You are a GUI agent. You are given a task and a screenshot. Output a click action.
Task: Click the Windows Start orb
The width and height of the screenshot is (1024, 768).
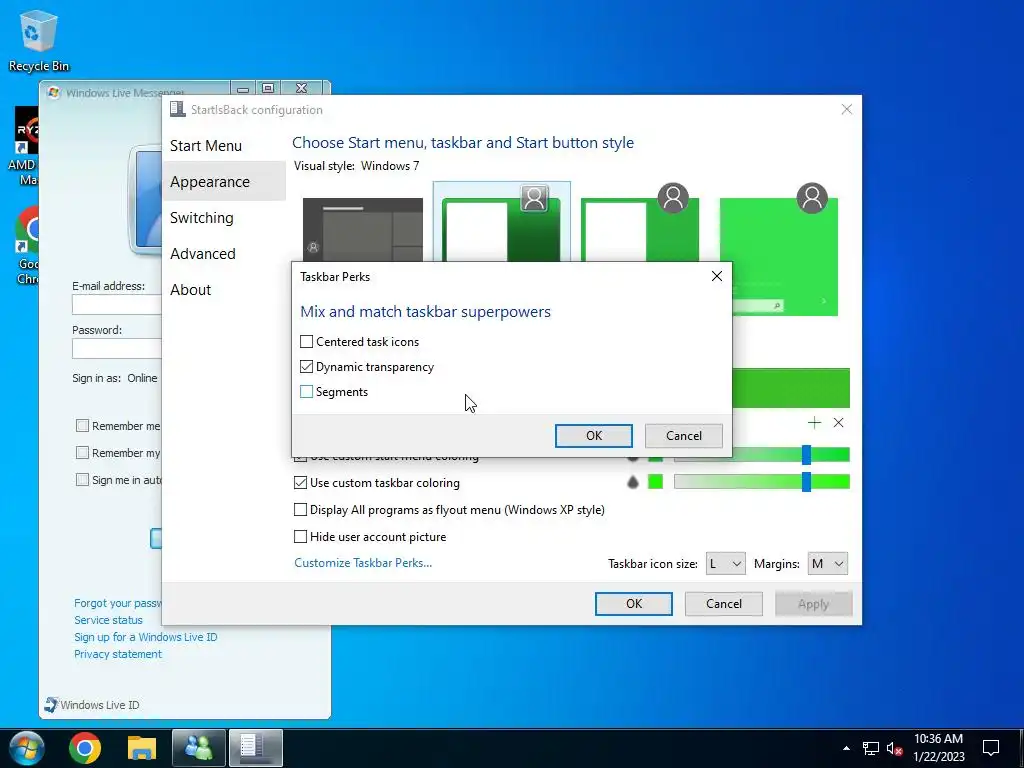(27, 748)
